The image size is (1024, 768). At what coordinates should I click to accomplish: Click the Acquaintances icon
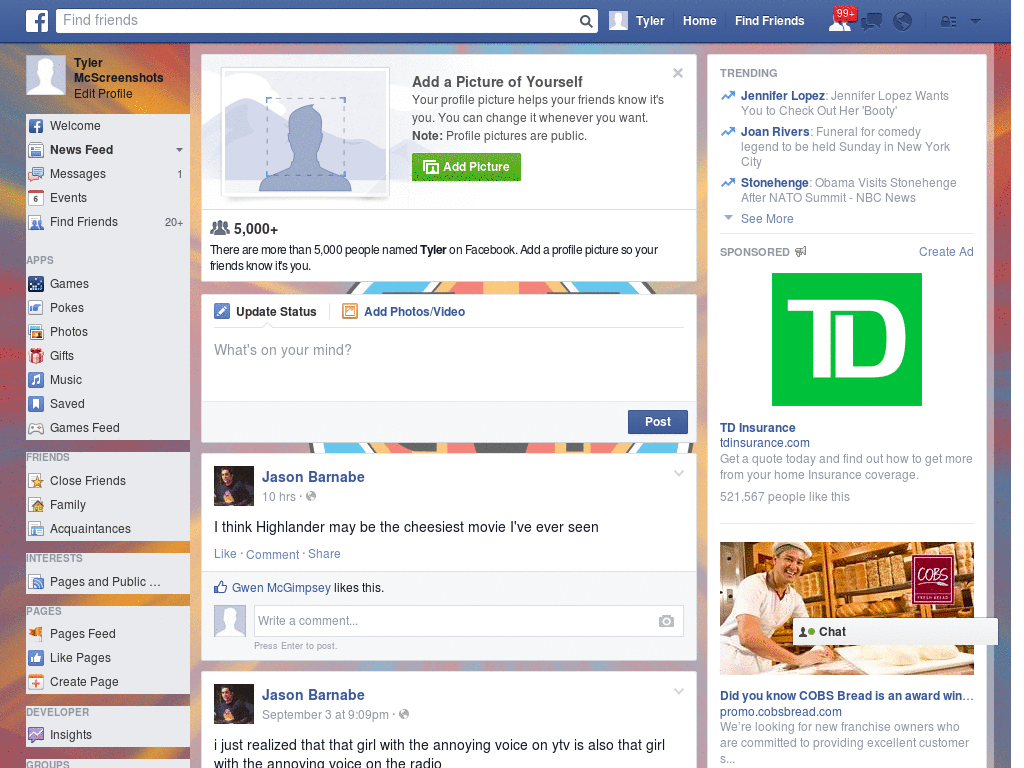pos(36,529)
